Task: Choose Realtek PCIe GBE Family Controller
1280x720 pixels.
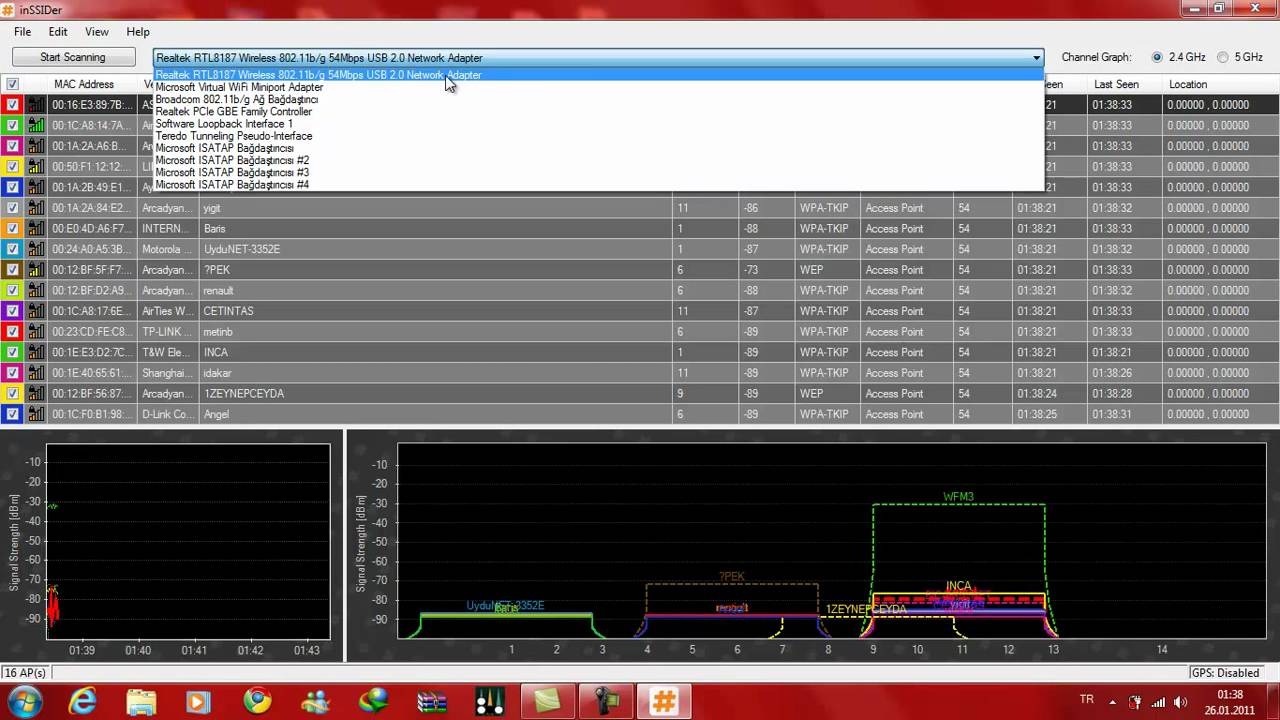Action: 598,112
